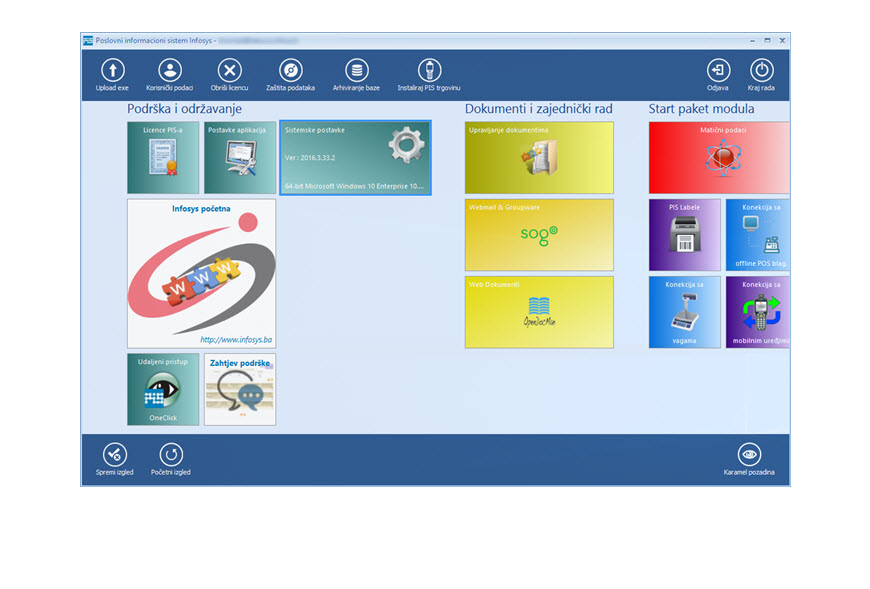Click the Odjava logout icon
The image size is (870, 589).
(718, 70)
